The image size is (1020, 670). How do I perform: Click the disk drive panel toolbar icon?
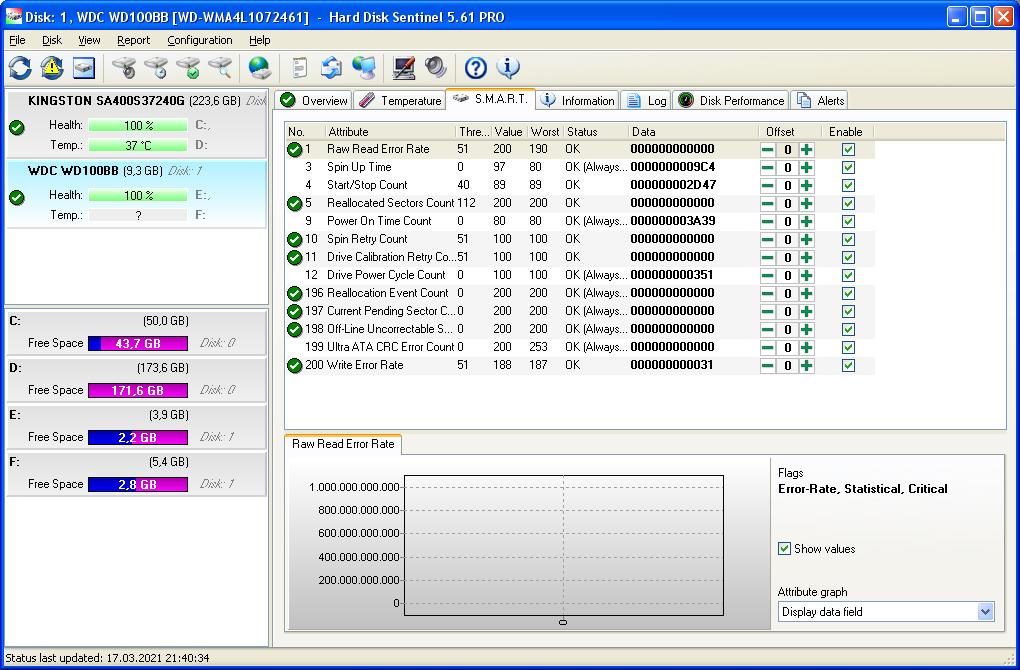click(x=84, y=68)
